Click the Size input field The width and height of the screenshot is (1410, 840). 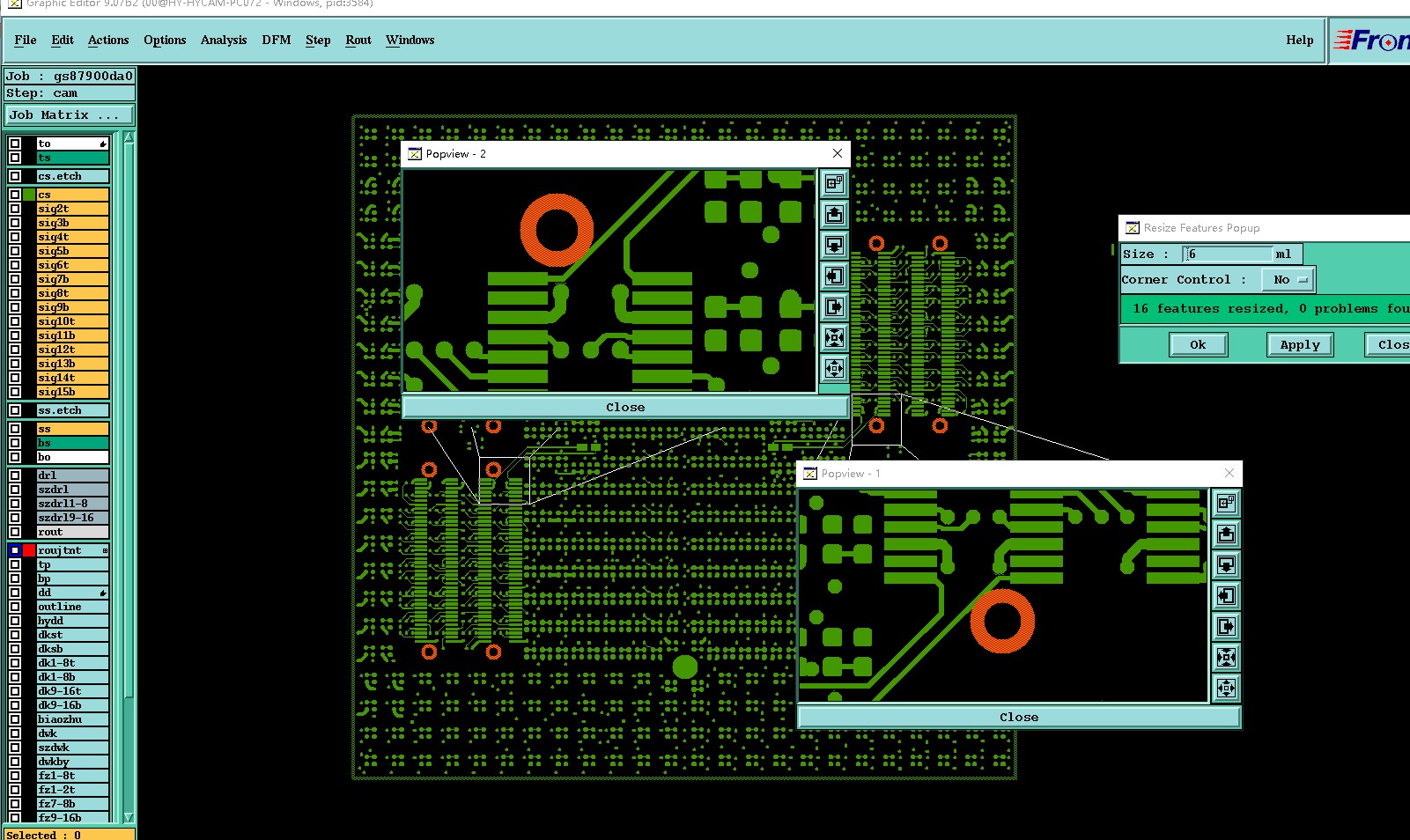tap(1228, 254)
